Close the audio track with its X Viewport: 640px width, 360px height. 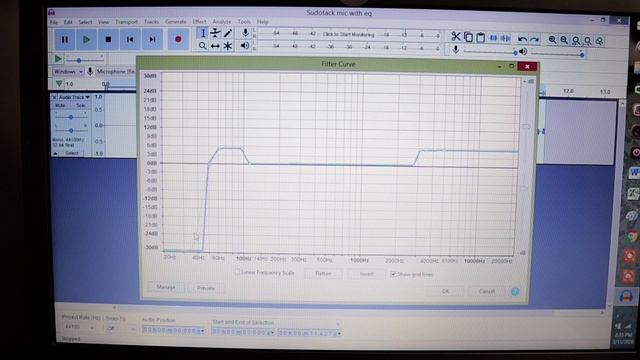tap(54, 97)
